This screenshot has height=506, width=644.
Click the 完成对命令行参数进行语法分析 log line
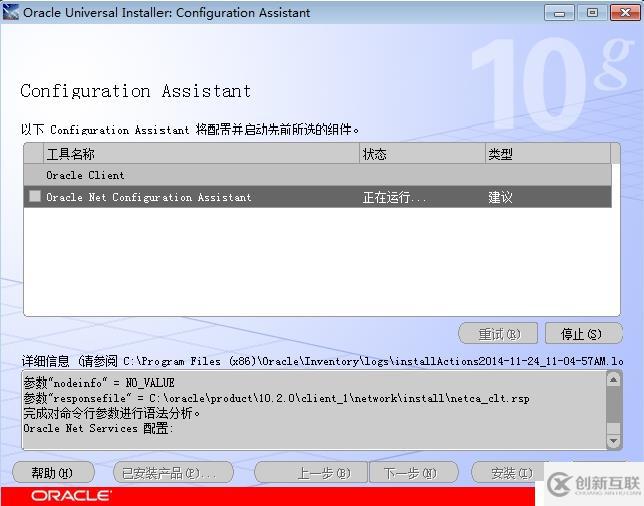click(112, 413)
